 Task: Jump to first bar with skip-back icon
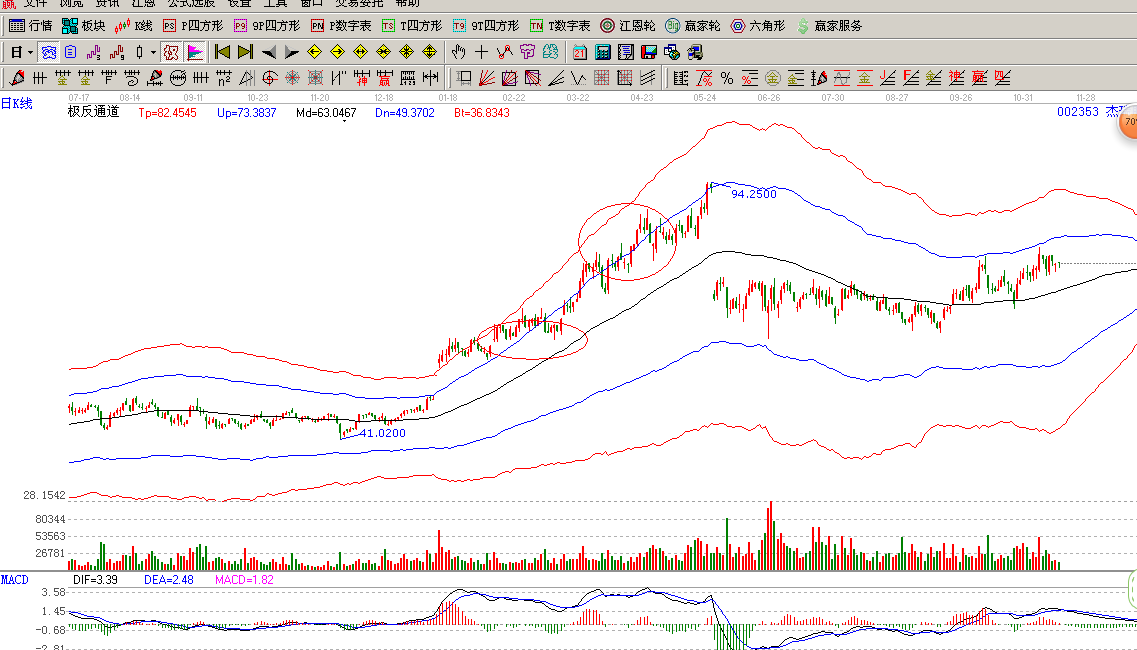click(222, 52)
